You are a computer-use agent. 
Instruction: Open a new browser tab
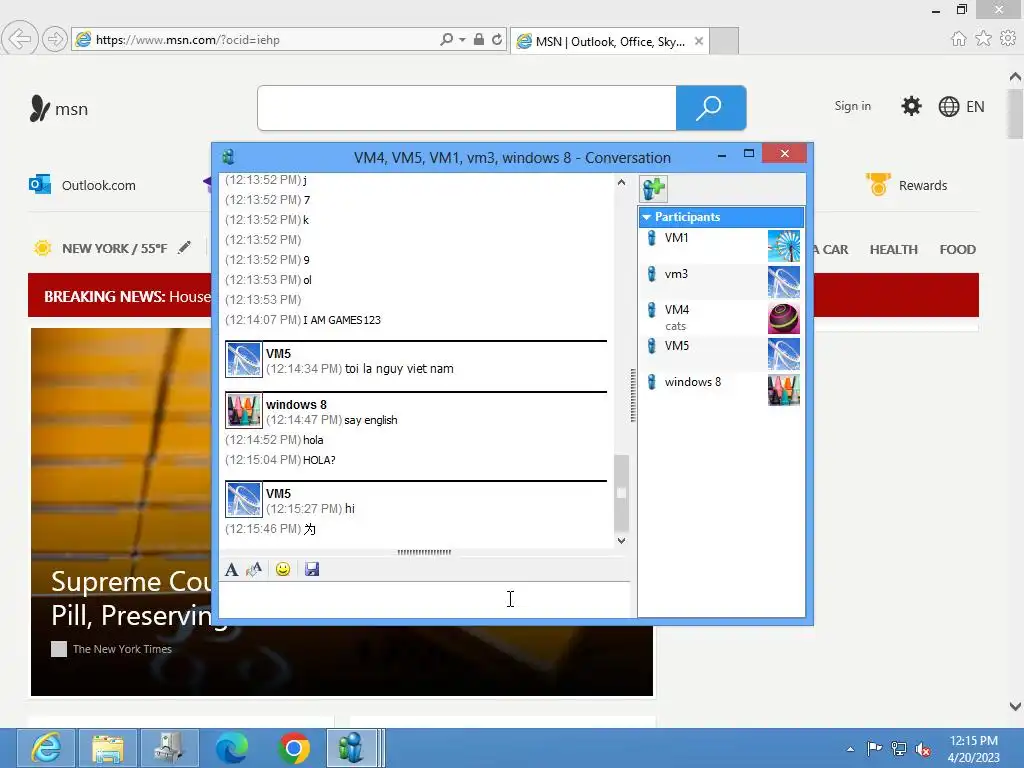pos(724,41)
